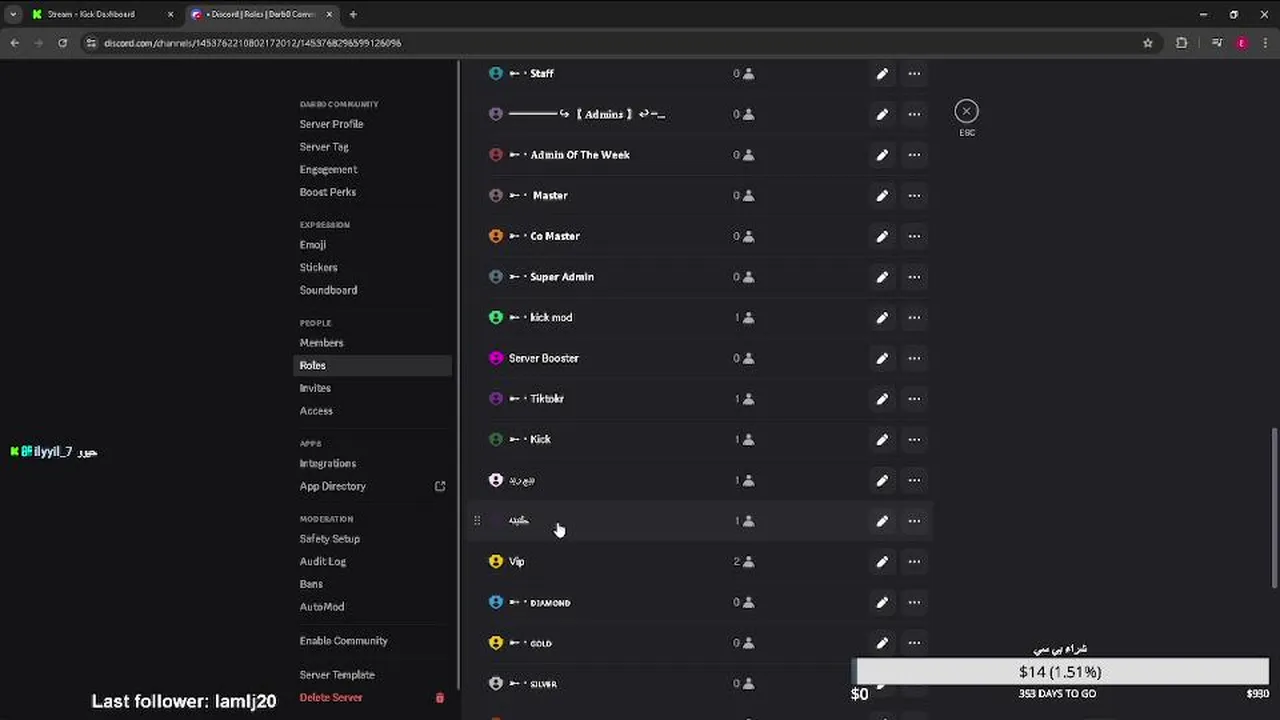View members count of kick mod role
This screenshot has width=1280, height=720.
pyautogui.click(x=744, y=318)
